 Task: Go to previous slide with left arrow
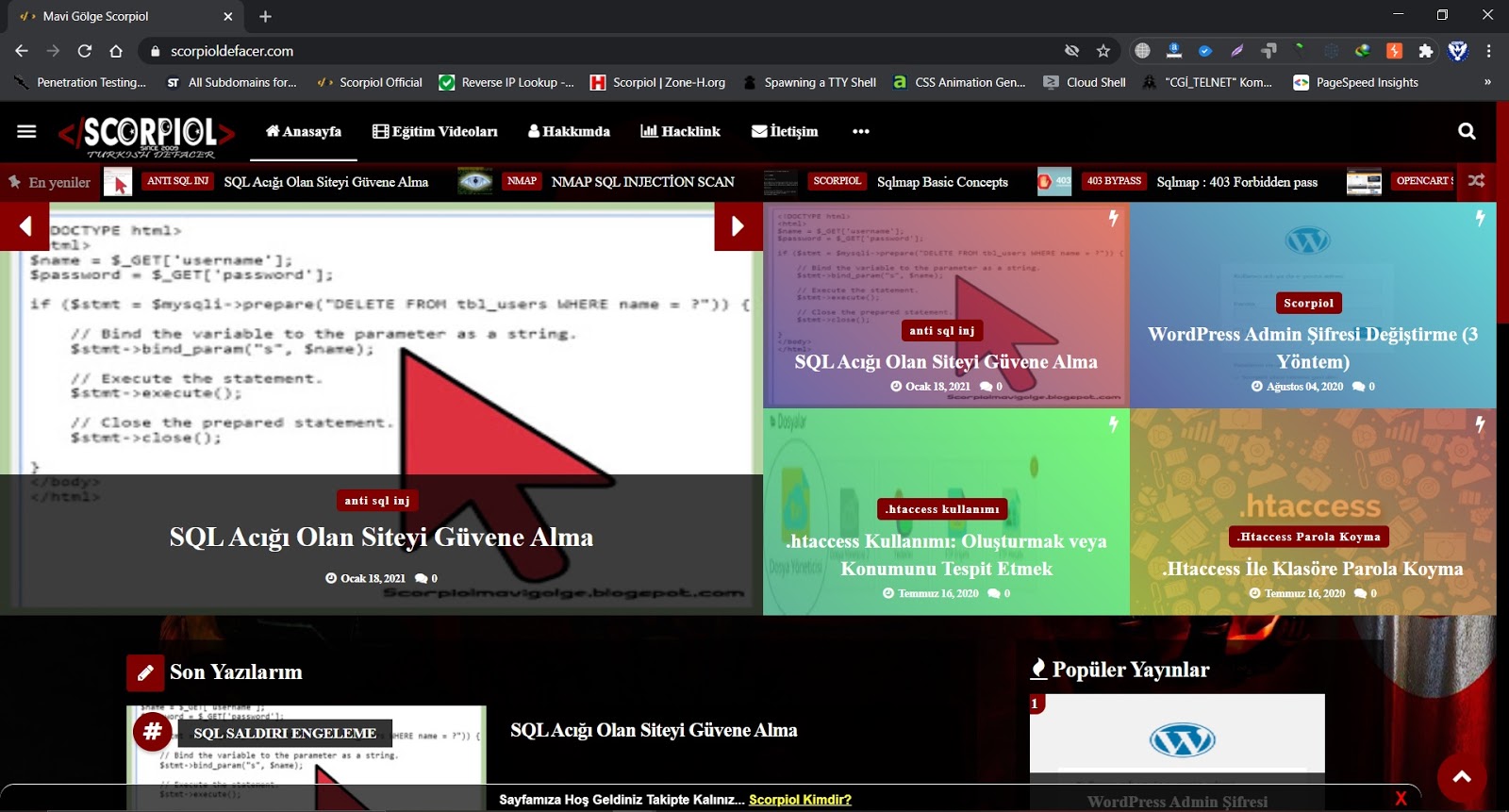(25, 226)
